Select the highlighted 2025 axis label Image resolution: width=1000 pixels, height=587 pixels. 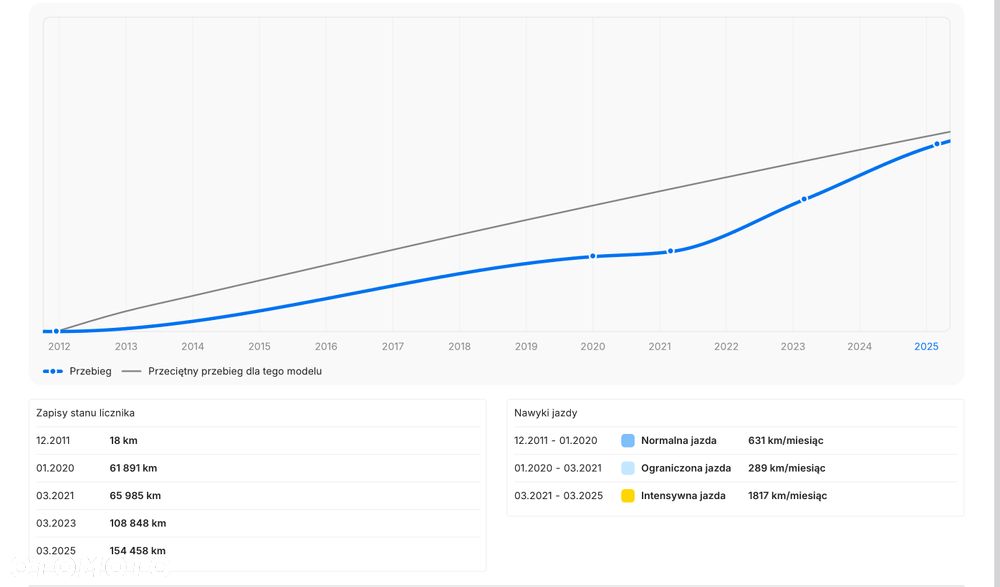(926, 347)
